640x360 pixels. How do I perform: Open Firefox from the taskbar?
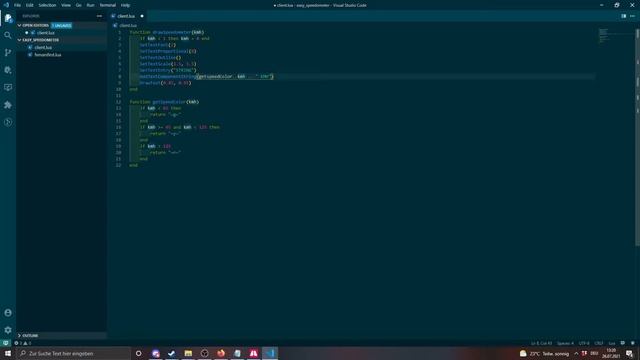[221, 353]
